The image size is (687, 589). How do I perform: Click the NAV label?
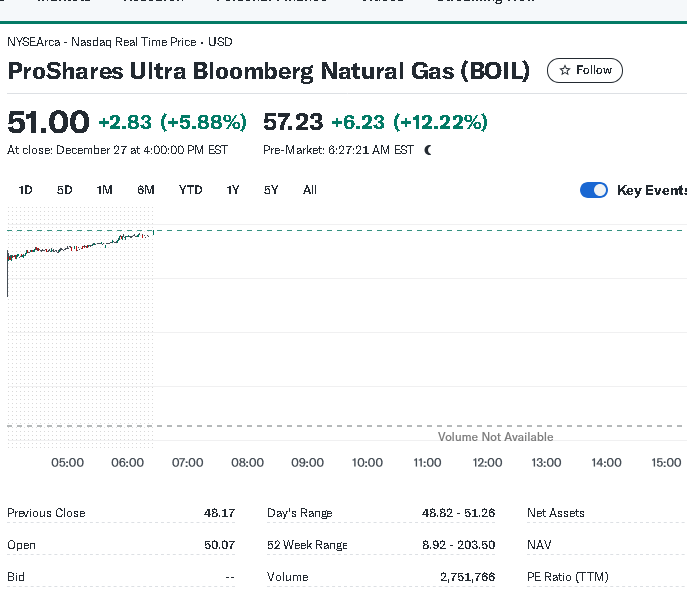click(x=539, y=545)
